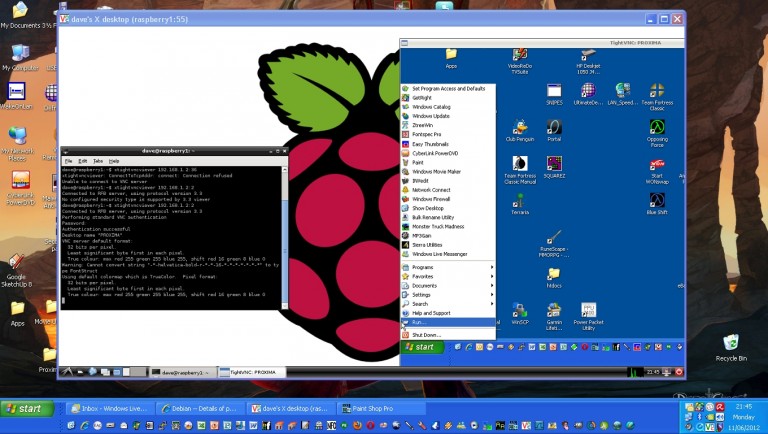The width and height of the screenshot is (768, 434).
Task: Open the hldocs folder shortcut
Action: pyautogui.click(x=554, y=277)
